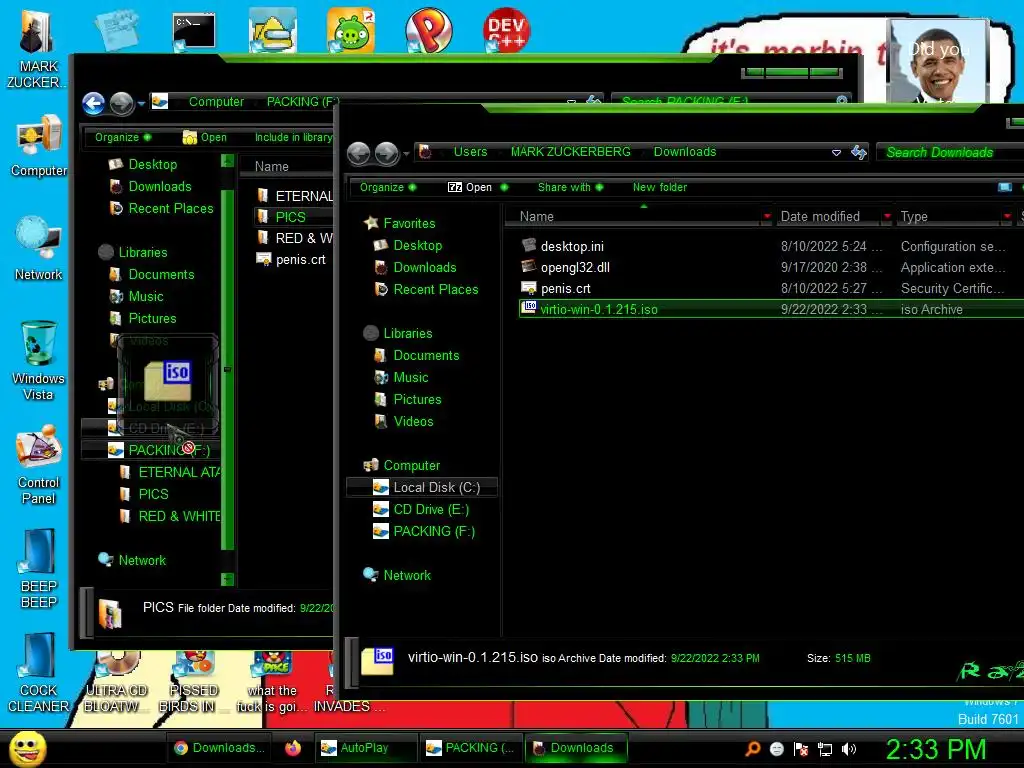Refresh the Downloads window address bar
The image size is (1024, 768).
858,152
